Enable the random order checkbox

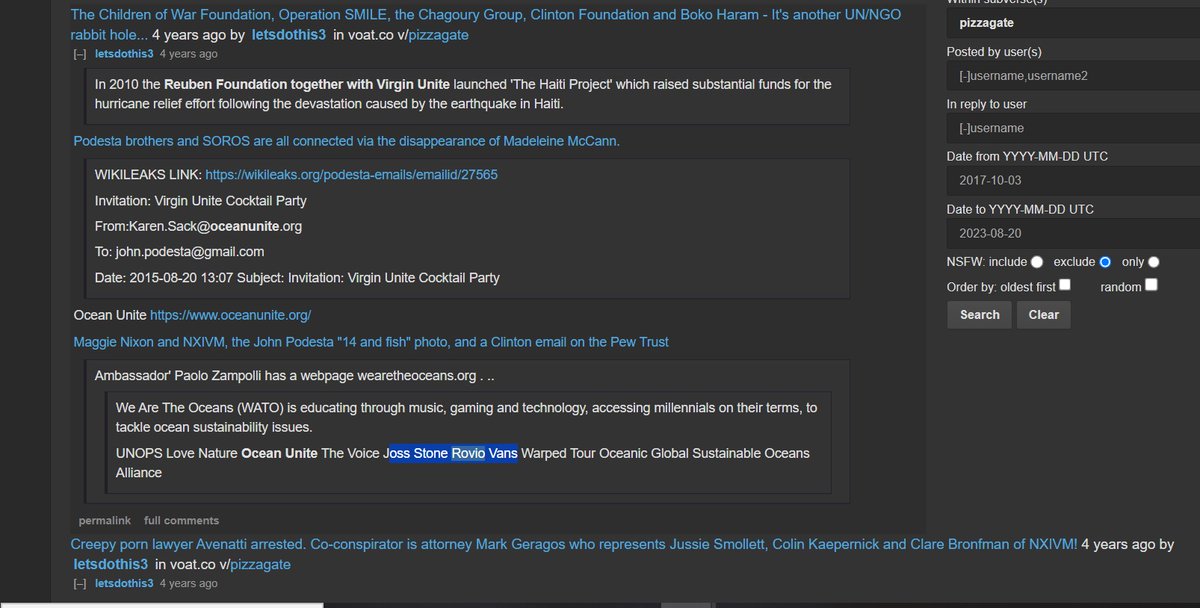(1152, 285)
